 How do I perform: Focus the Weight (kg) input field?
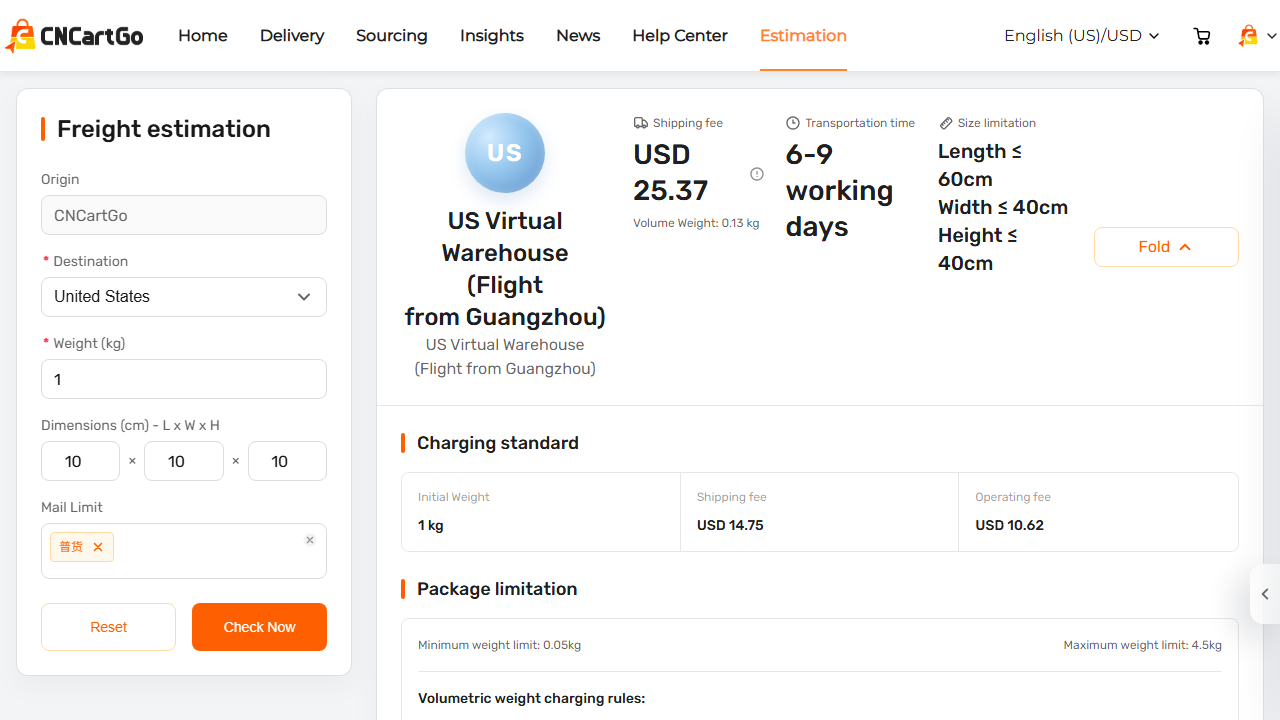tap(184, 379)
